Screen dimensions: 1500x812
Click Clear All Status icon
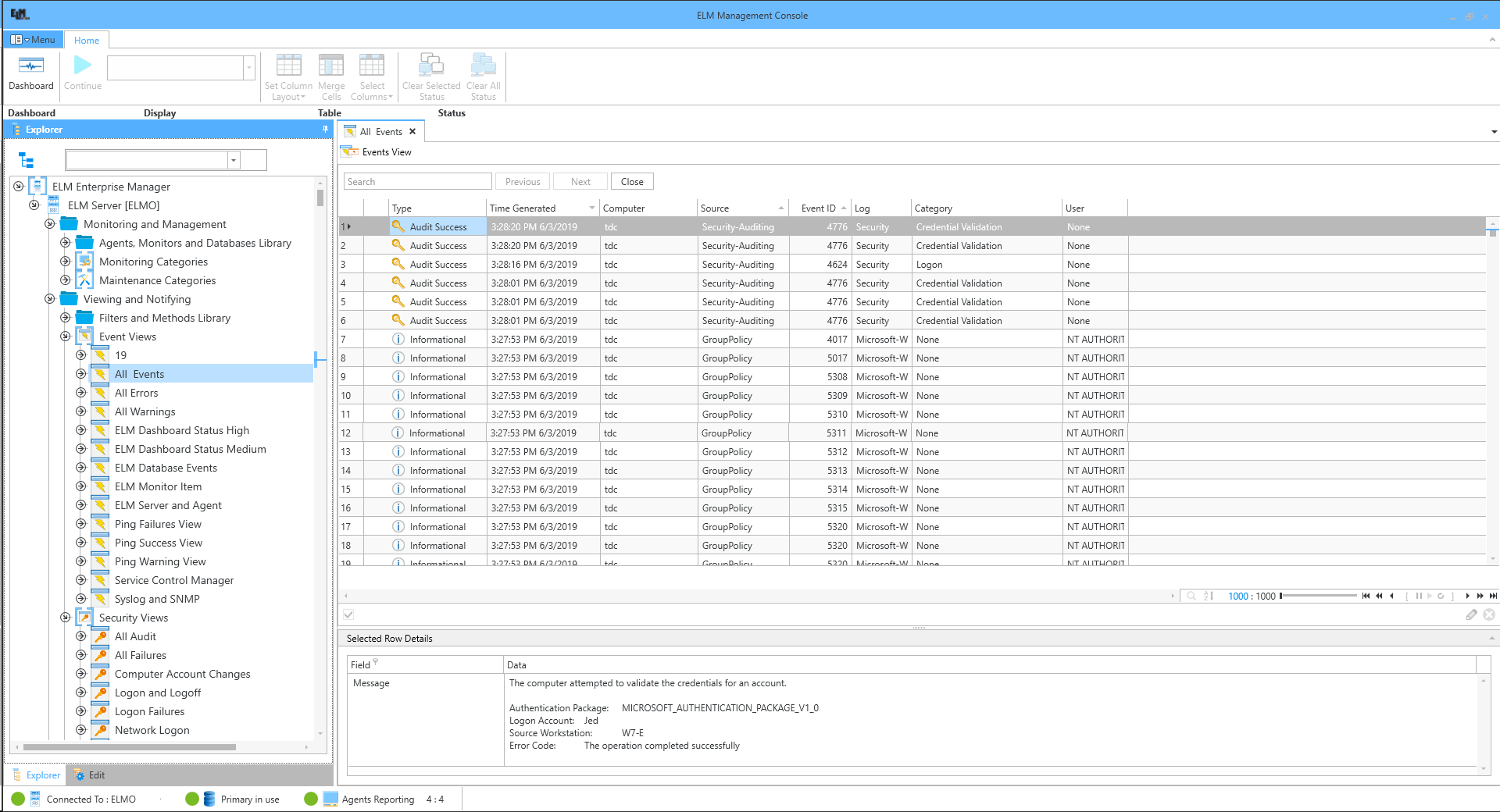click(483, 66)
